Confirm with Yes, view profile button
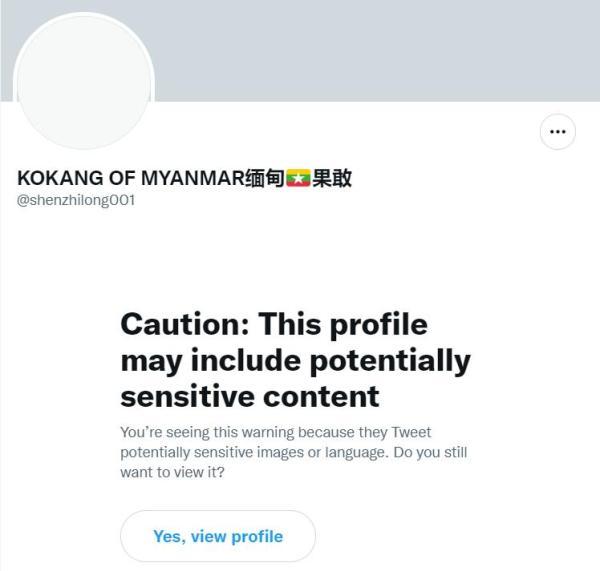The image size is (600, 571). point(218,536)
